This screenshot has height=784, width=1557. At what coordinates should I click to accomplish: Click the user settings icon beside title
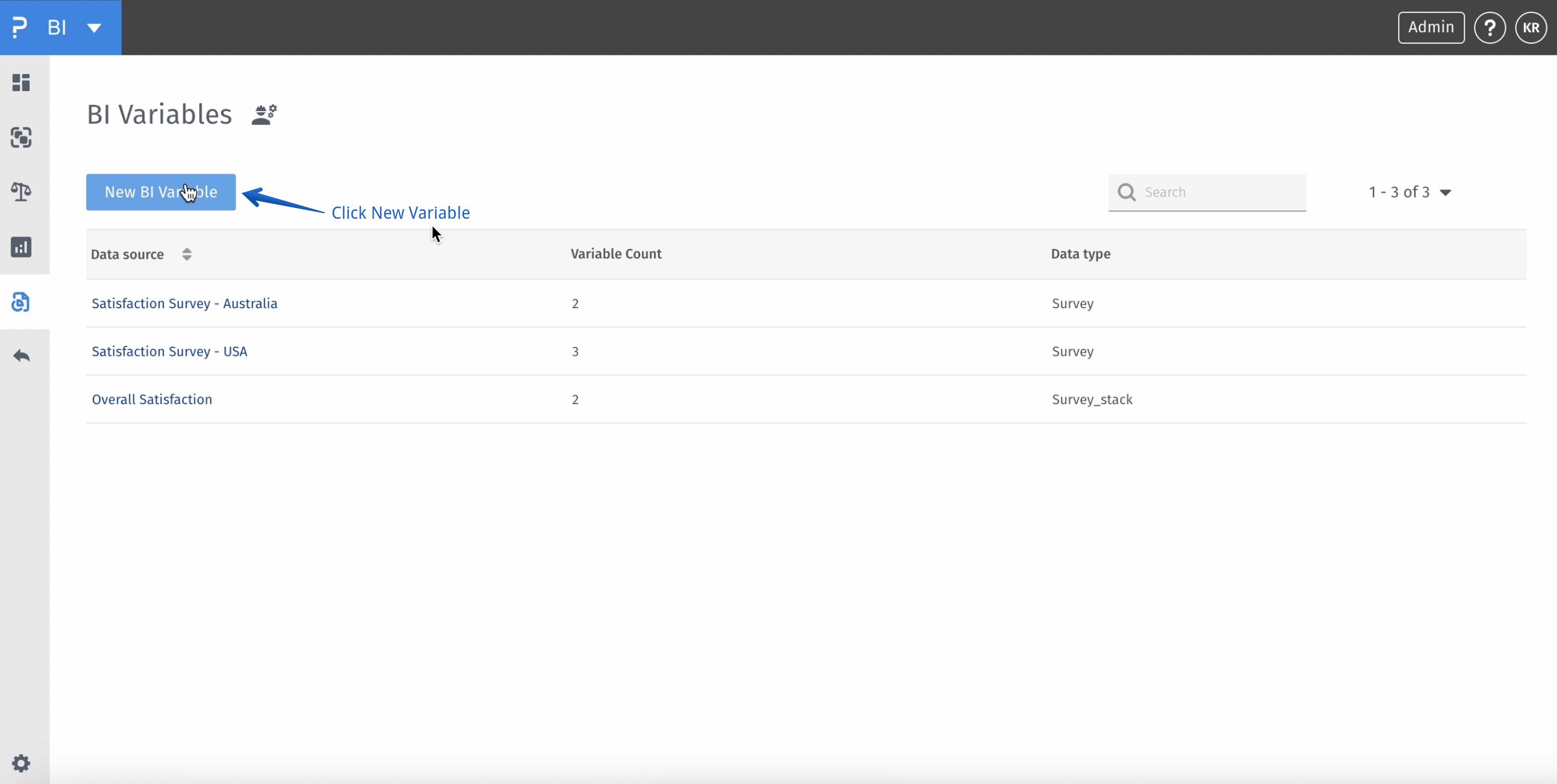(x=264, y=114)
